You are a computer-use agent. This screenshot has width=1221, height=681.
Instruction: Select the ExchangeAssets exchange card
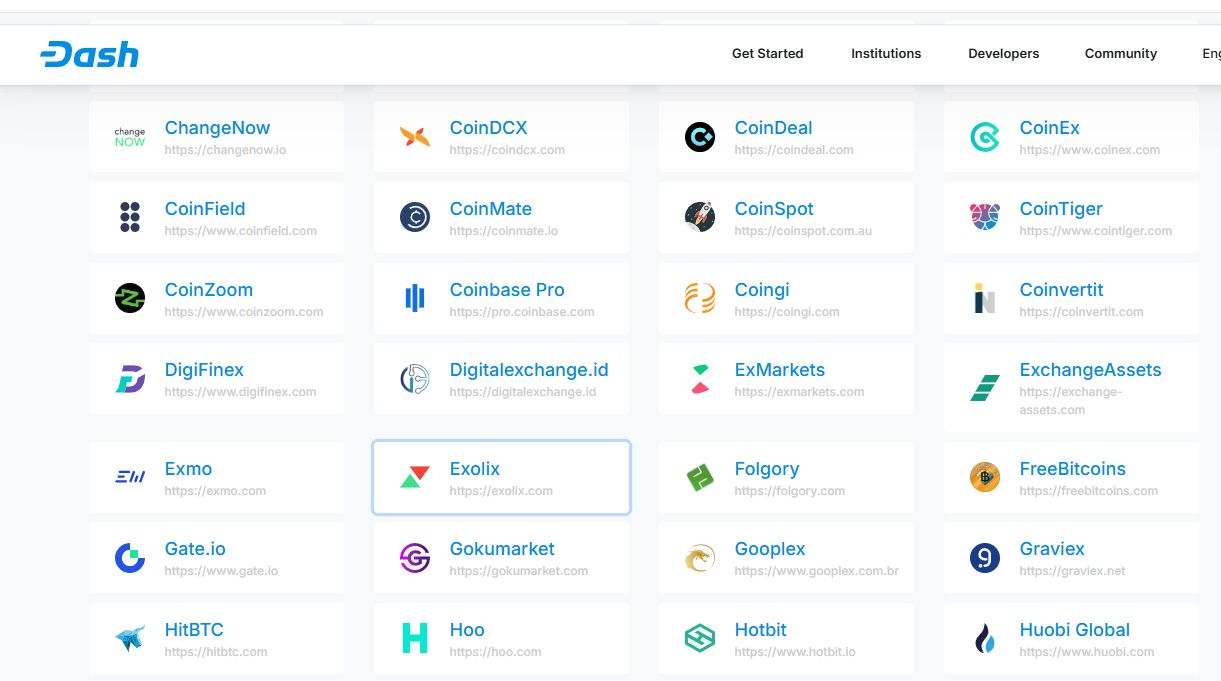pyautogui.click(x=1071, y=387)
